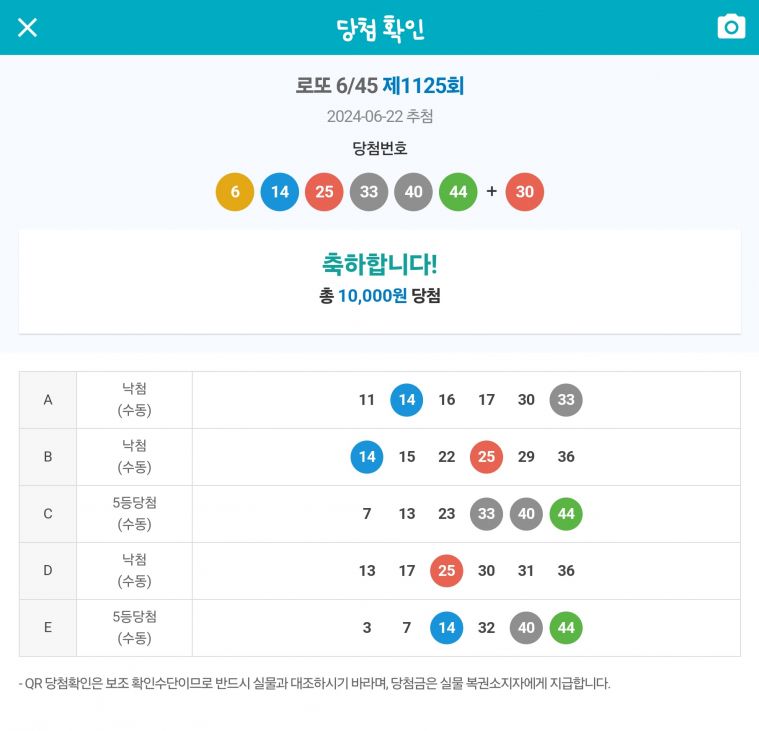Click the 당첨확인 header title
This screenshot has height=731, width=759.
click(380, 28)
